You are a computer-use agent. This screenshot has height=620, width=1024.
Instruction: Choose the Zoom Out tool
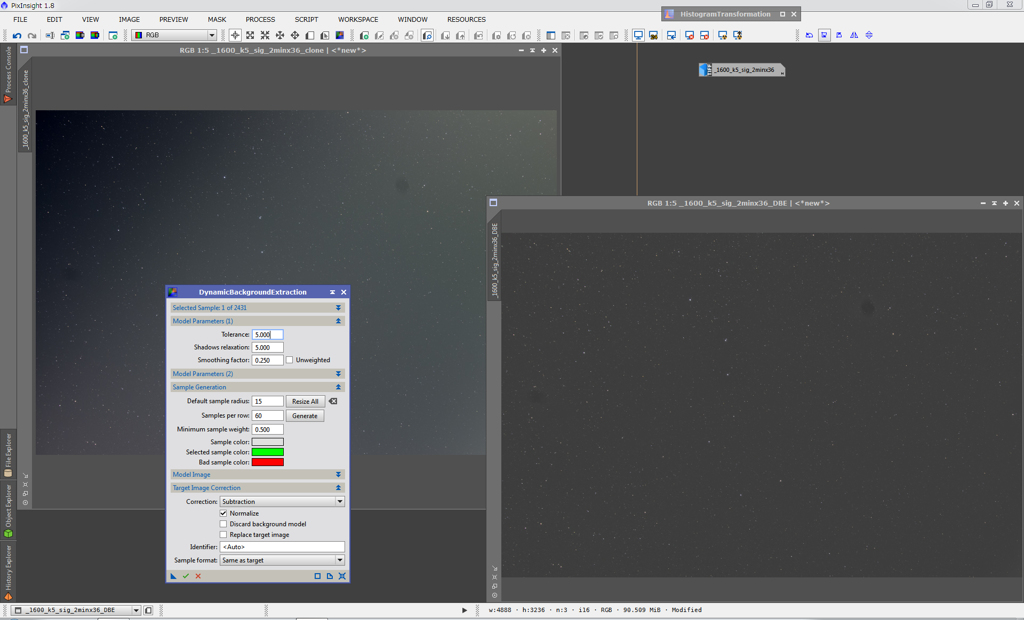pos(265,35)
